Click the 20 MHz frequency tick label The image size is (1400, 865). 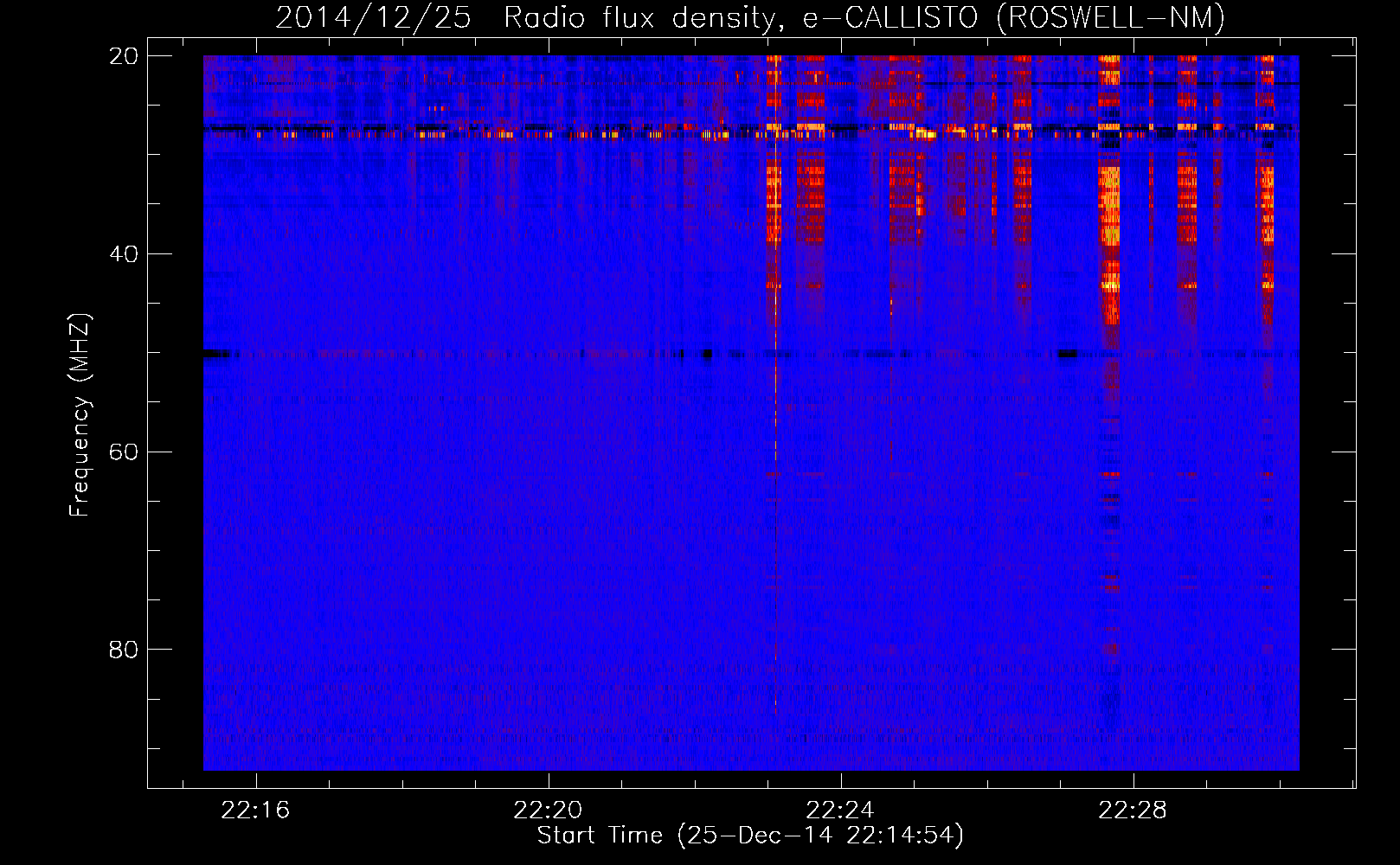[x=124, y=56]
